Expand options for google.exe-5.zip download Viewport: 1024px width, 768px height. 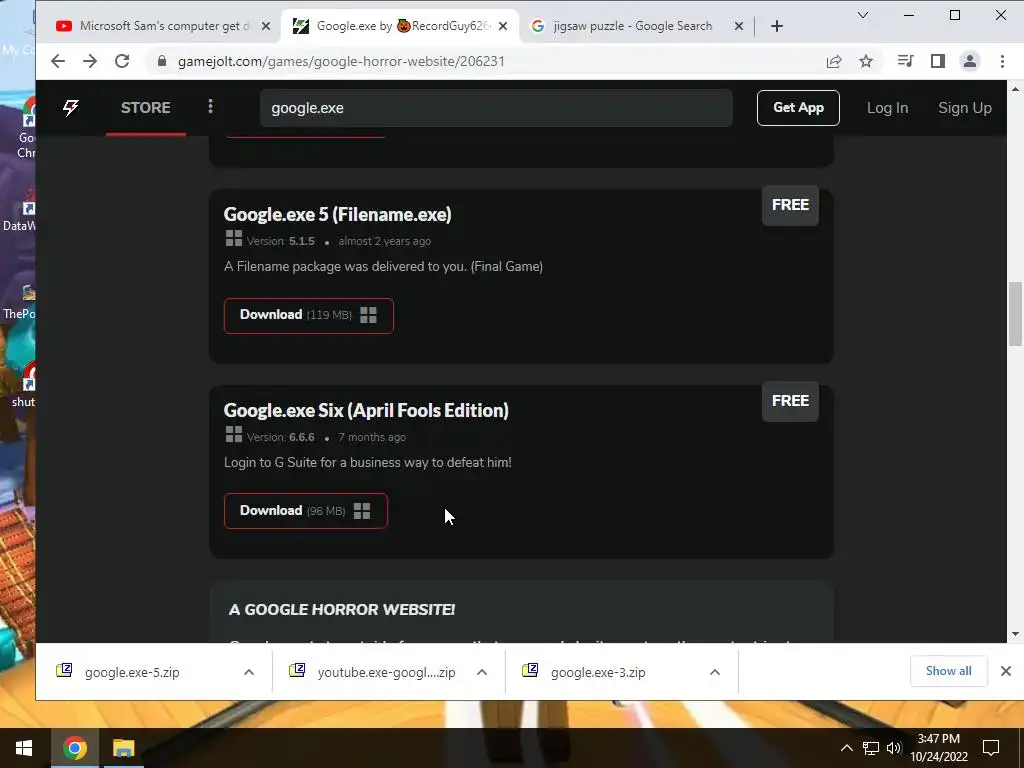click(249, 672)
